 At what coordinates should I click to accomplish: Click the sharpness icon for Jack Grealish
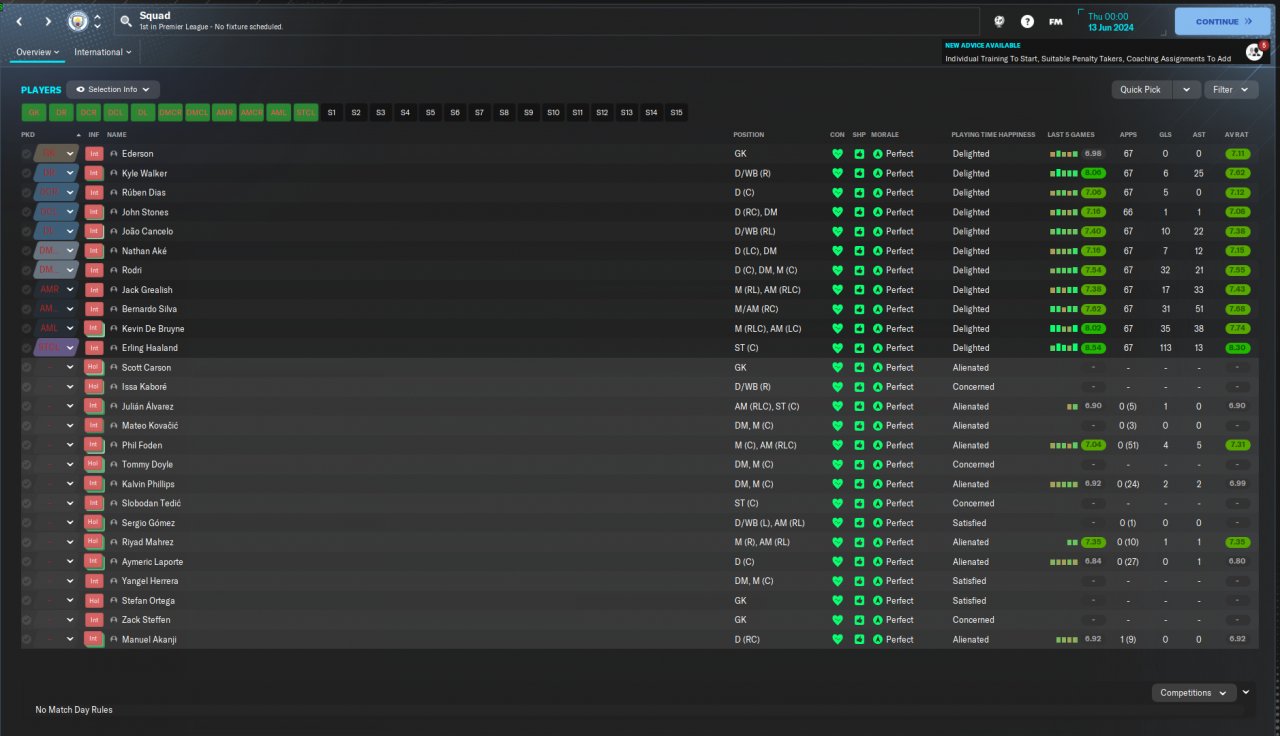pyautogui.click(x=859, y=290)
